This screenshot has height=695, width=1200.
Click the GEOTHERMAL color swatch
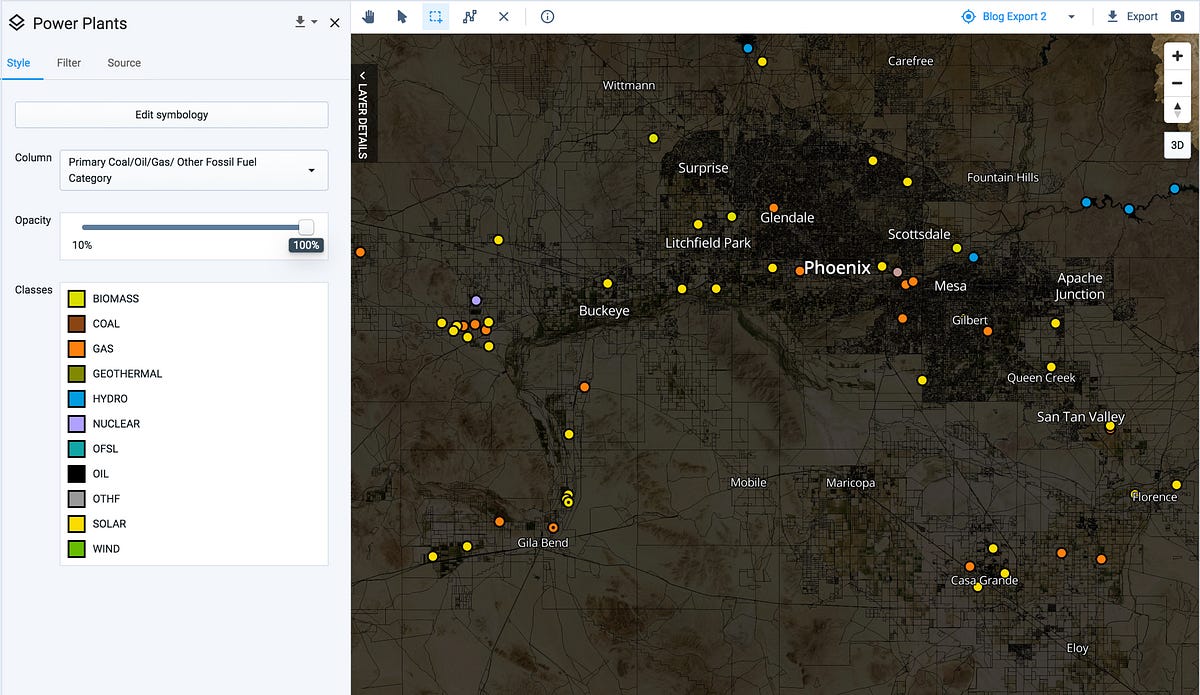click(76, 373)
